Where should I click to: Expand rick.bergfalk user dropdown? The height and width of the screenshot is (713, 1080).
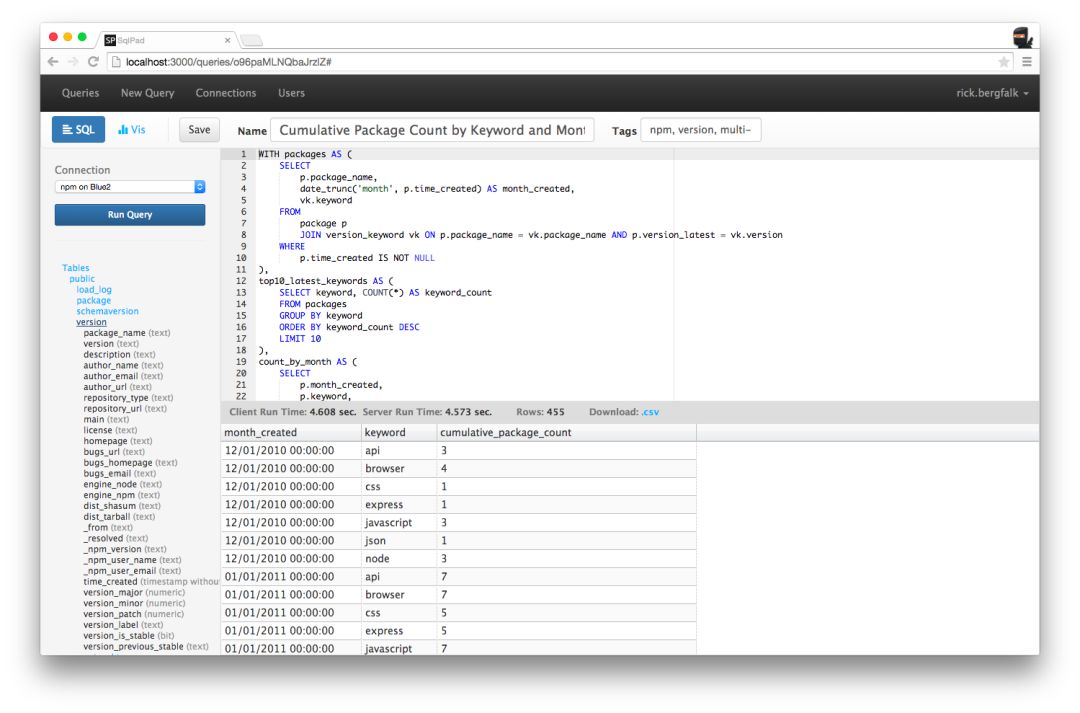point(992,93)
